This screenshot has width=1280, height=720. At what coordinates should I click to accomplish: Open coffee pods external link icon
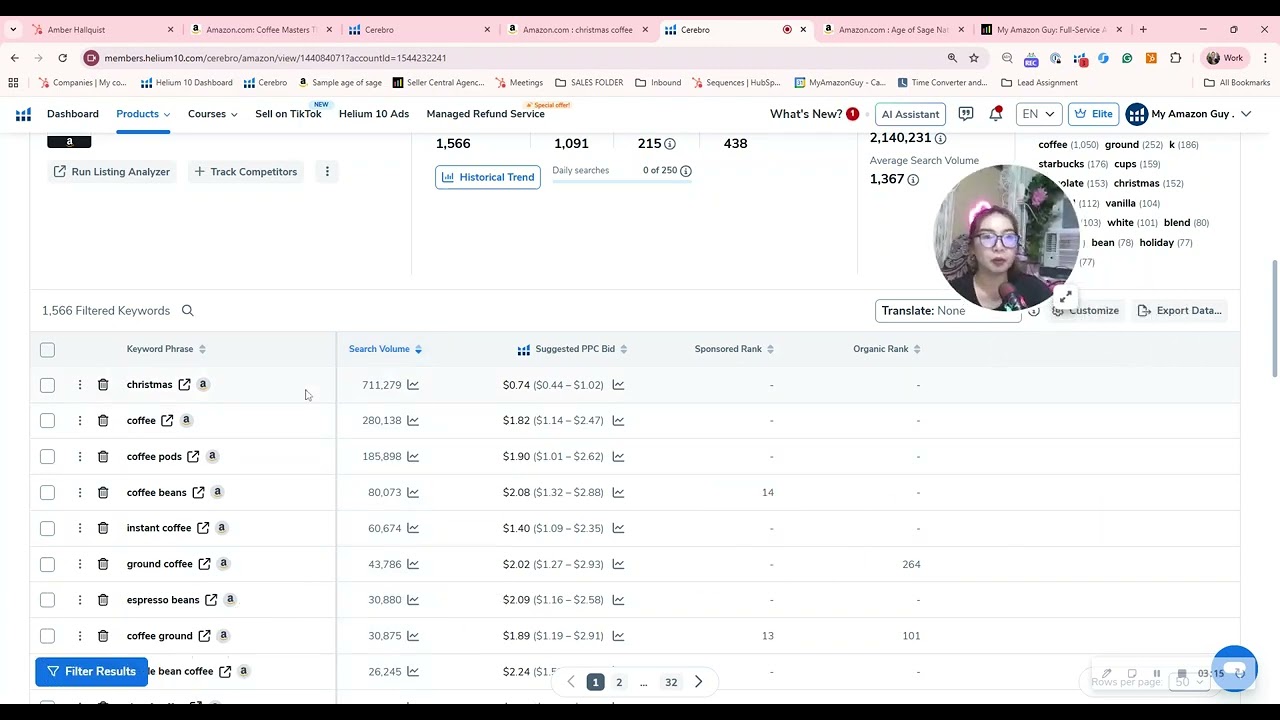(193, 456)
